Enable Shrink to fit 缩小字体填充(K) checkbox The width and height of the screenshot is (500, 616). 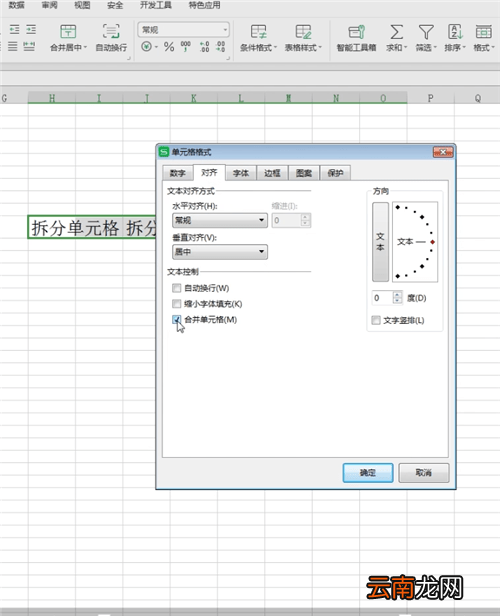click(177, 304)
